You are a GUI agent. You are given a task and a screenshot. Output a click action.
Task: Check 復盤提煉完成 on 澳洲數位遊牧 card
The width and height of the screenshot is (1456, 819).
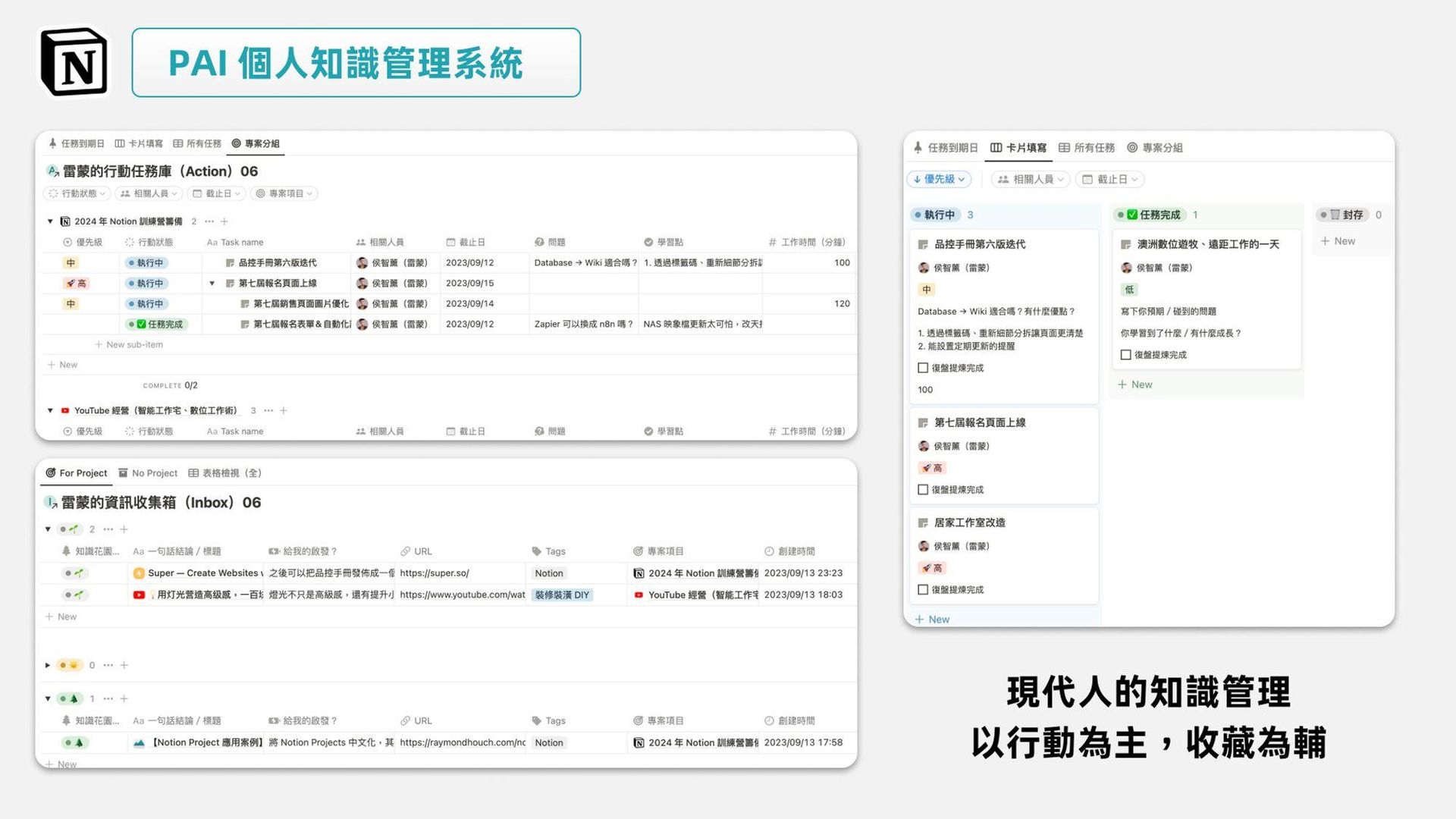tap(1125, 355)
